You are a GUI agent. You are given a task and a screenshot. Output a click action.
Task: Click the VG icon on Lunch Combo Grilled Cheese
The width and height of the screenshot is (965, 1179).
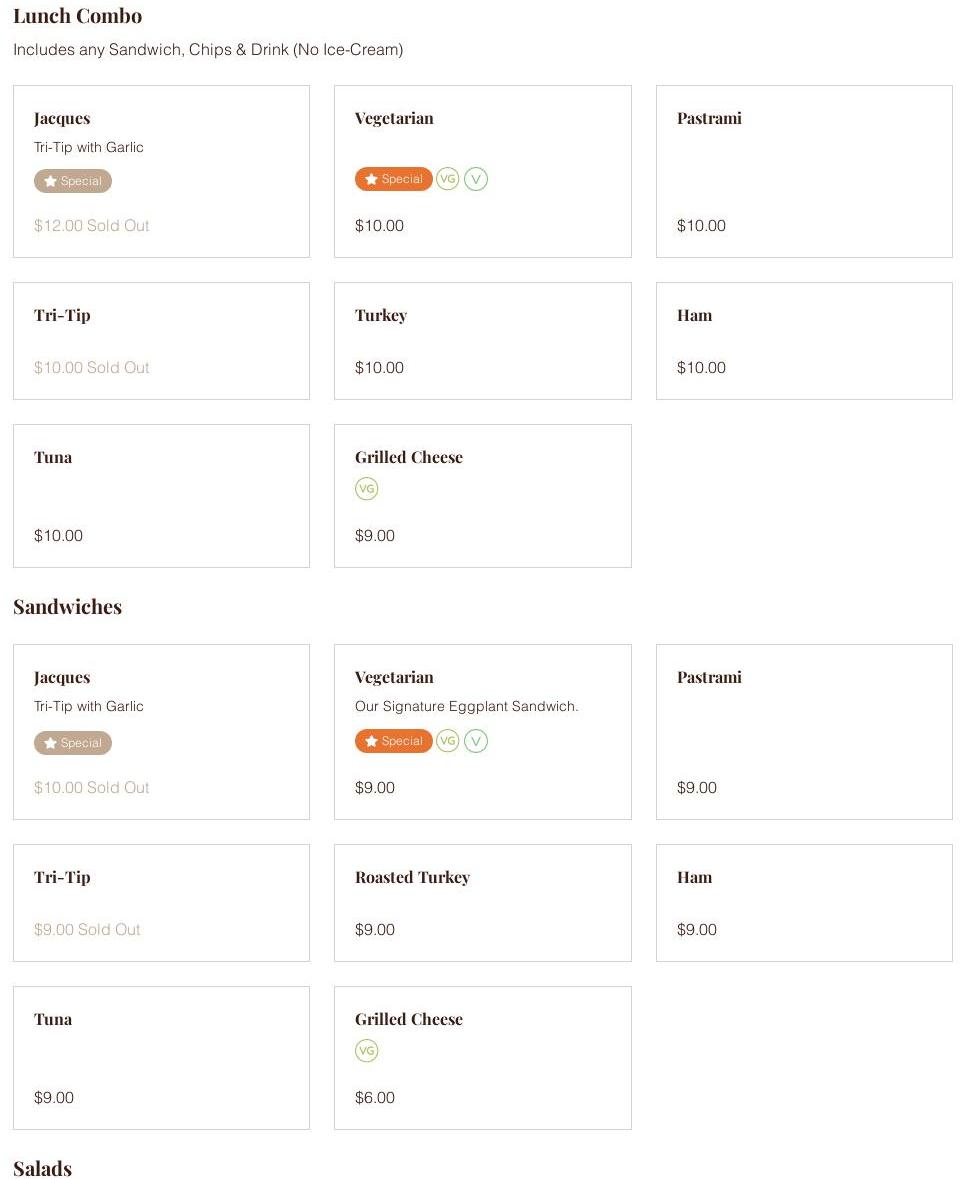(x=367, y=489)
